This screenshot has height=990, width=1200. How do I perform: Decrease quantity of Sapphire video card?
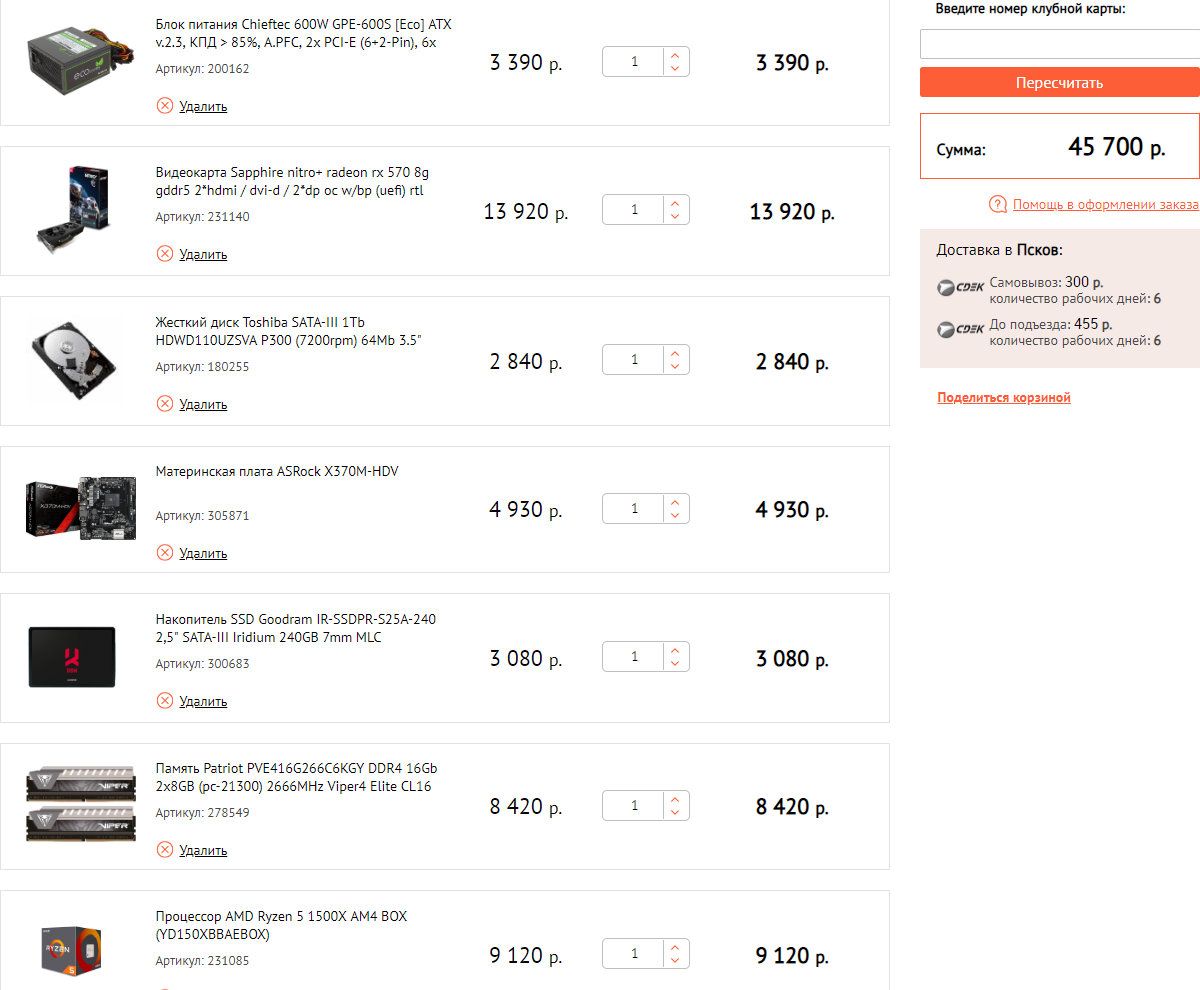pyautogui.click(x=675, y=217)
